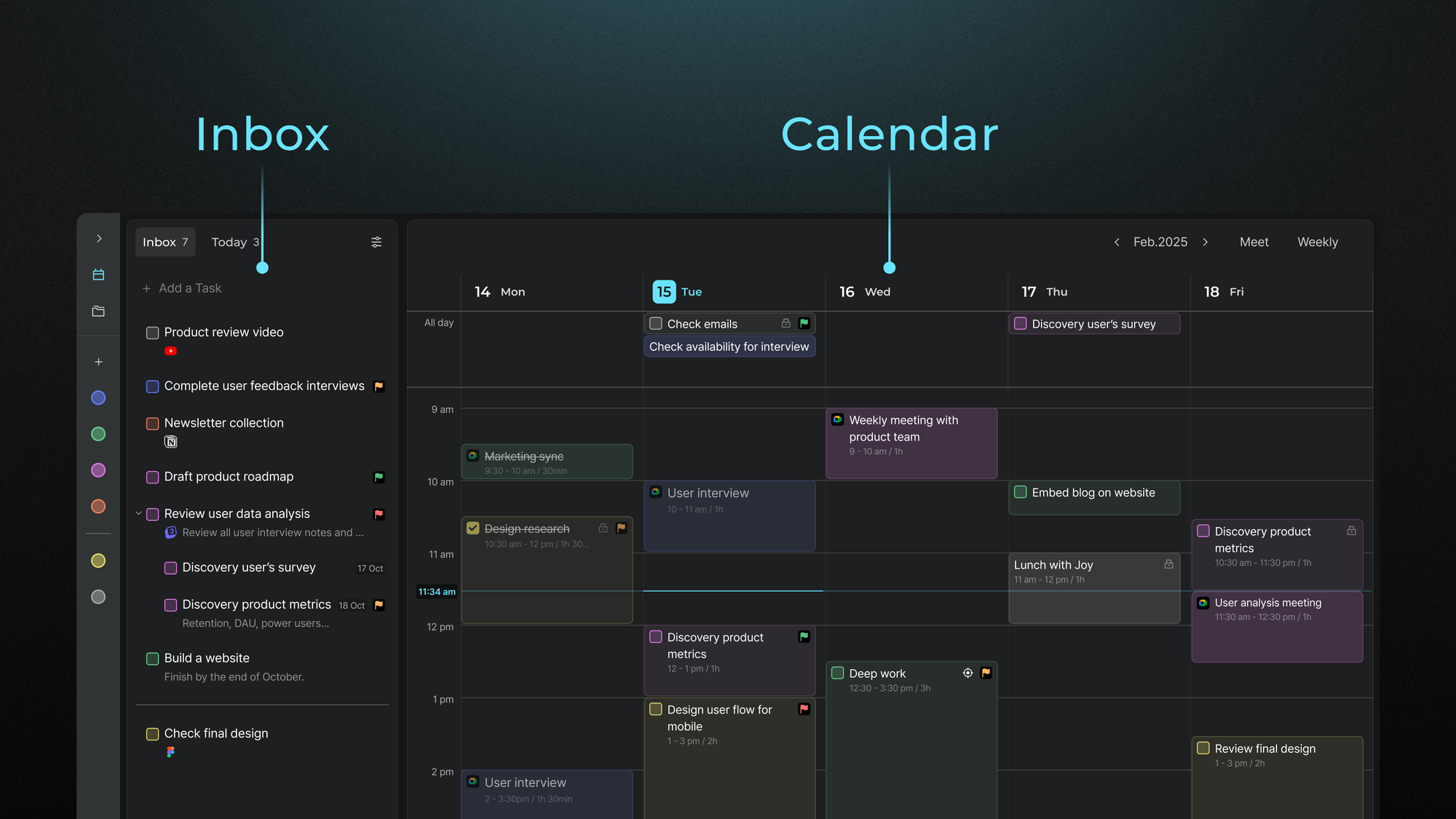Viewport: 1456px width, 819px height.
Task: Click the Meet button
Action: click(1254, 242)
